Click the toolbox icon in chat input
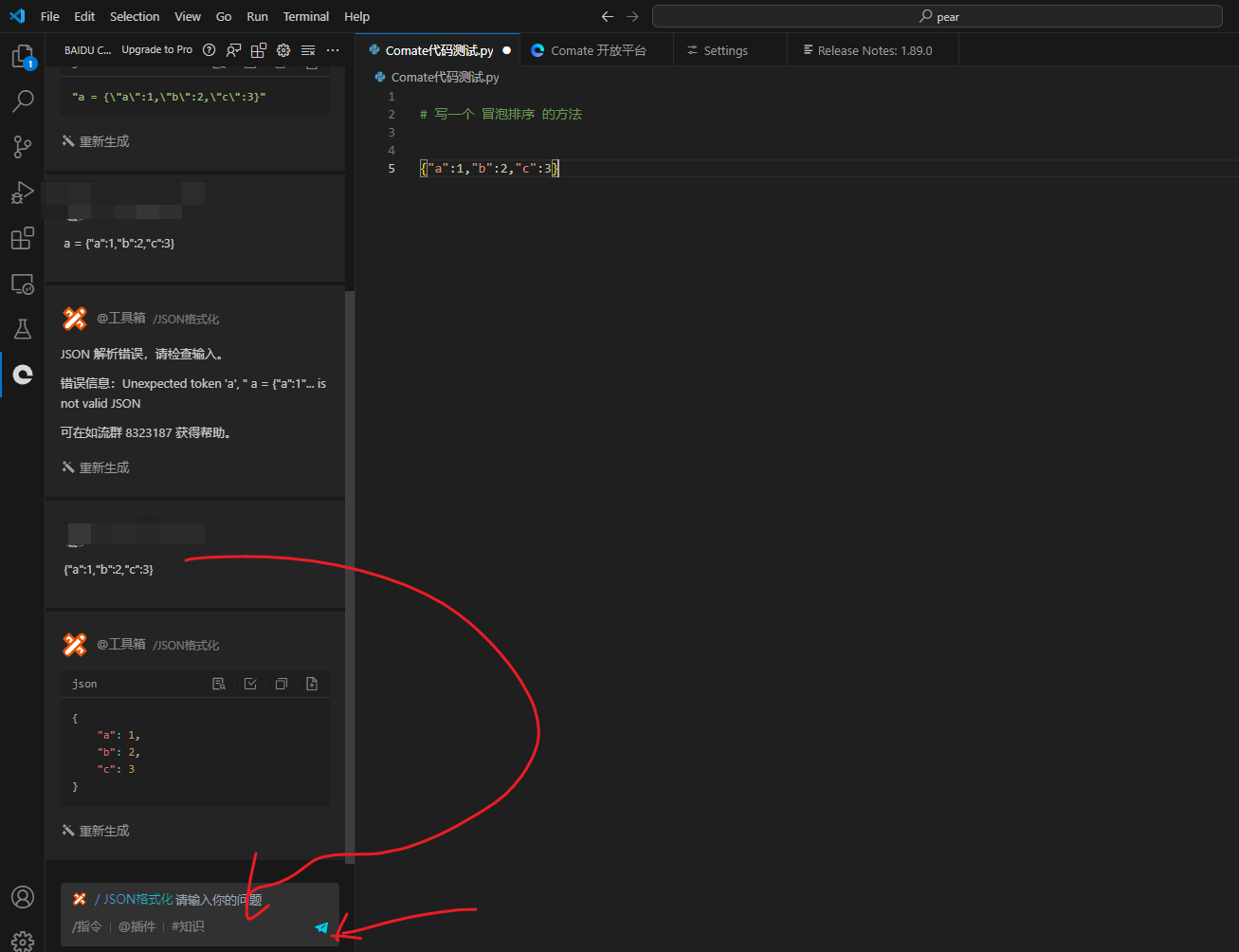The height and width of the screenshot is (952, 1239). click(x=80, y=899)
